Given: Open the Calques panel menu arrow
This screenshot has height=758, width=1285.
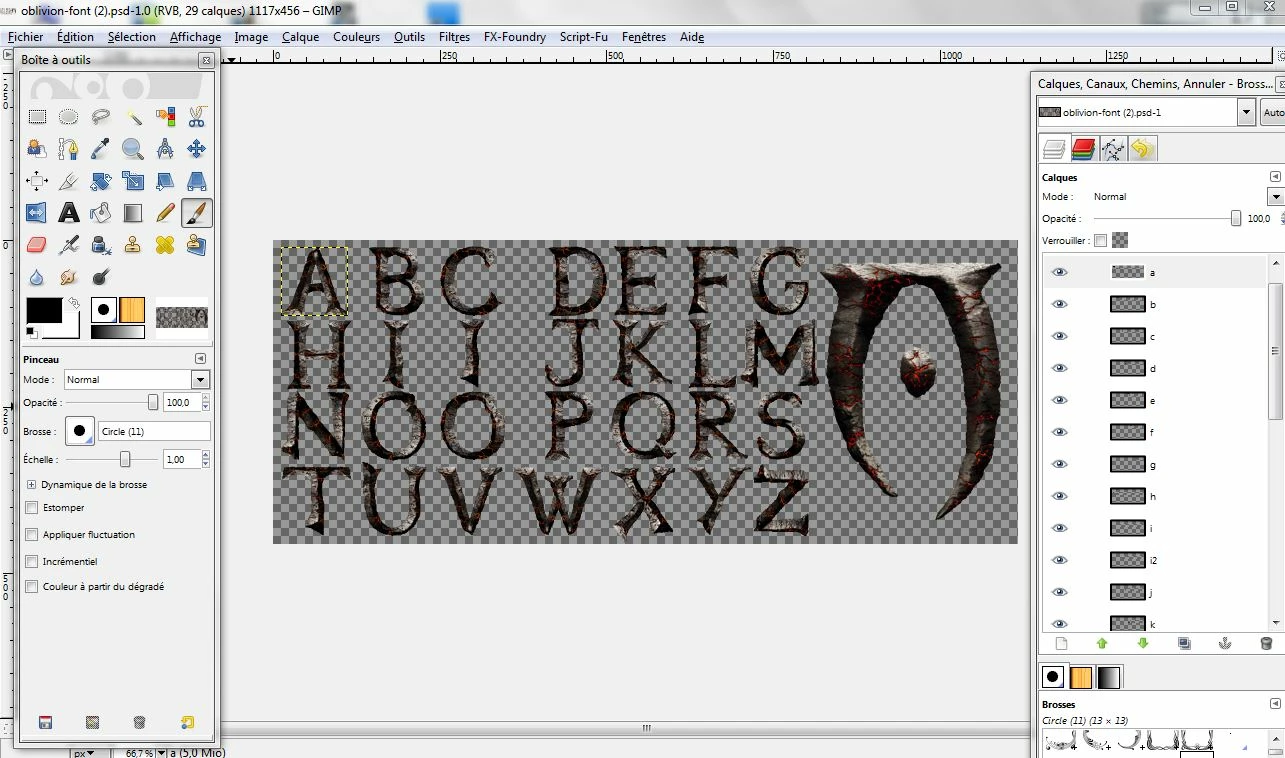Looking at the screenshot, I should click(1277, 177).
